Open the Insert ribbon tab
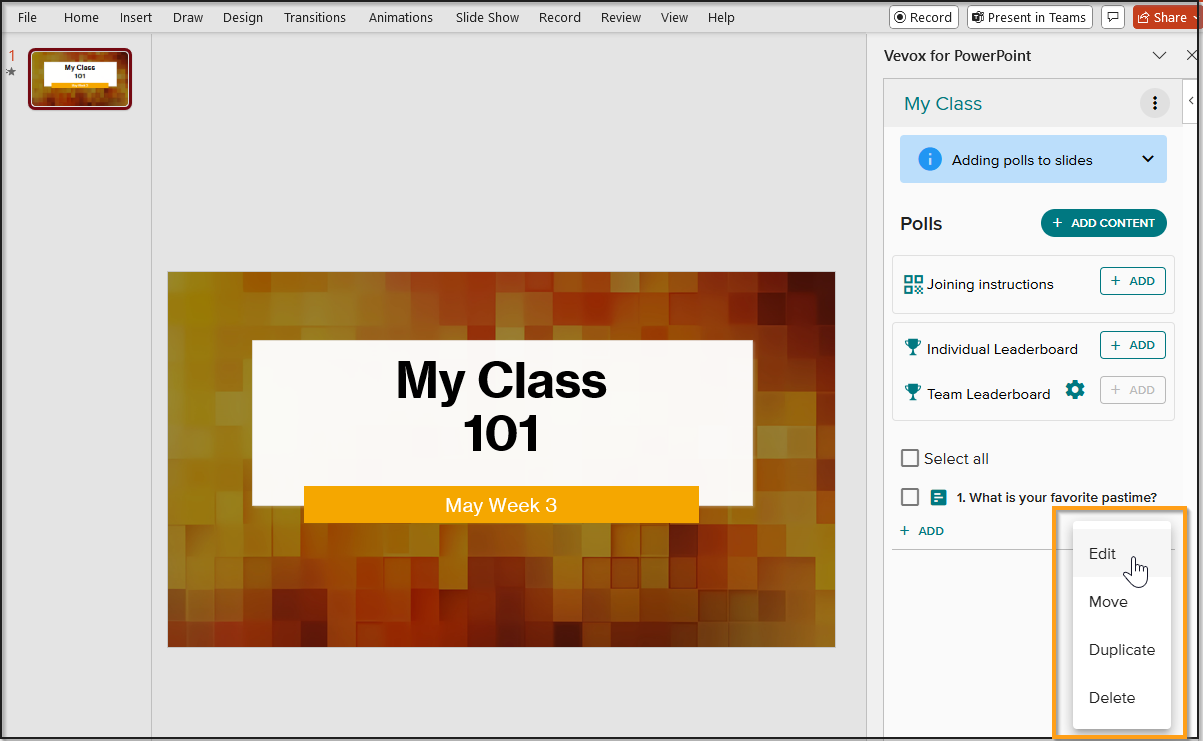The image size is (1203, 741). click(136, 17)
